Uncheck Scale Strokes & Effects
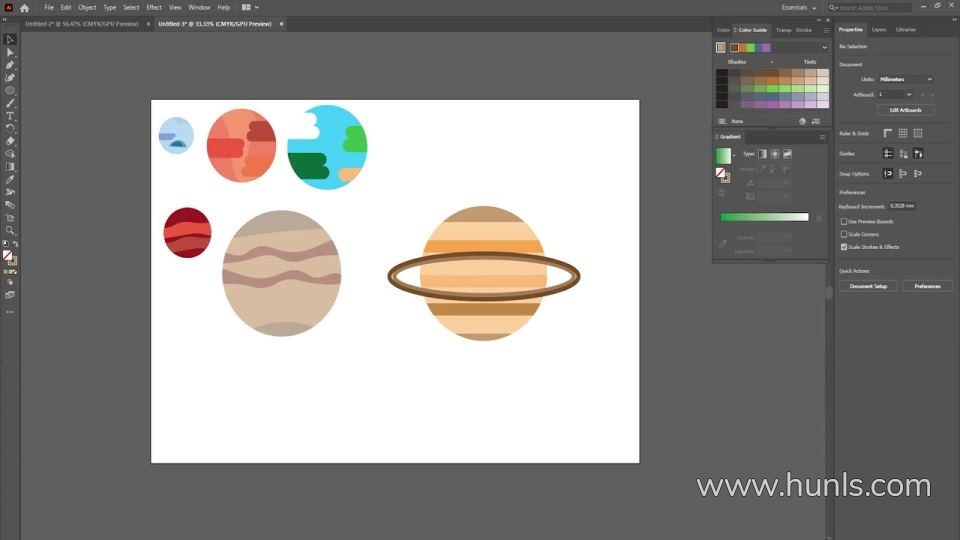The height and width of the screenshot is (540, 960). click(844, 247)
